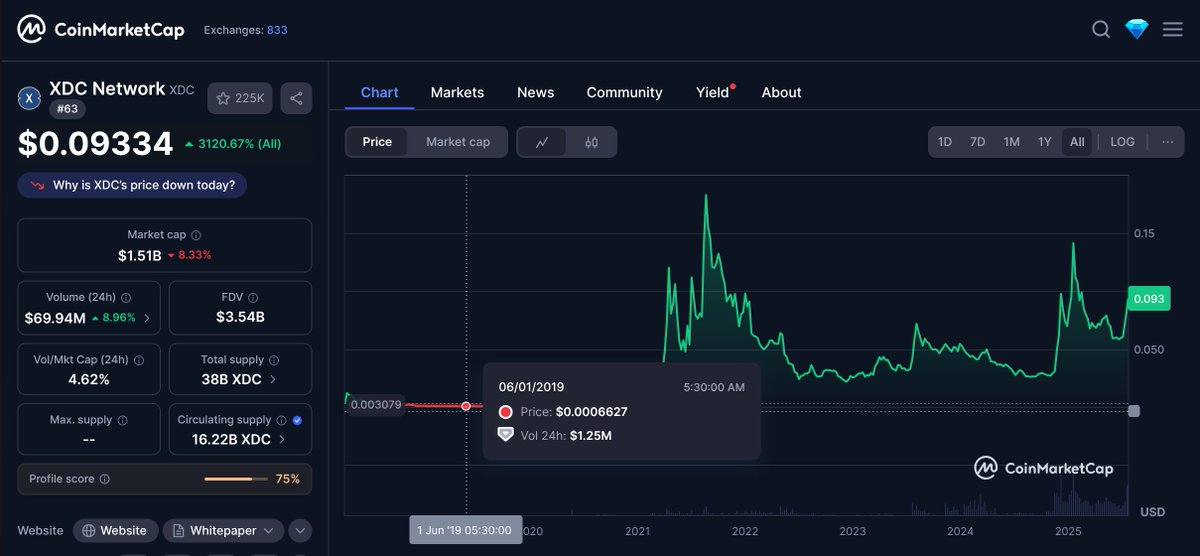This screenshot has width=1200, height=556.
Task: Click the Profile score 75% bar
Action: click(x=235, y=479)
